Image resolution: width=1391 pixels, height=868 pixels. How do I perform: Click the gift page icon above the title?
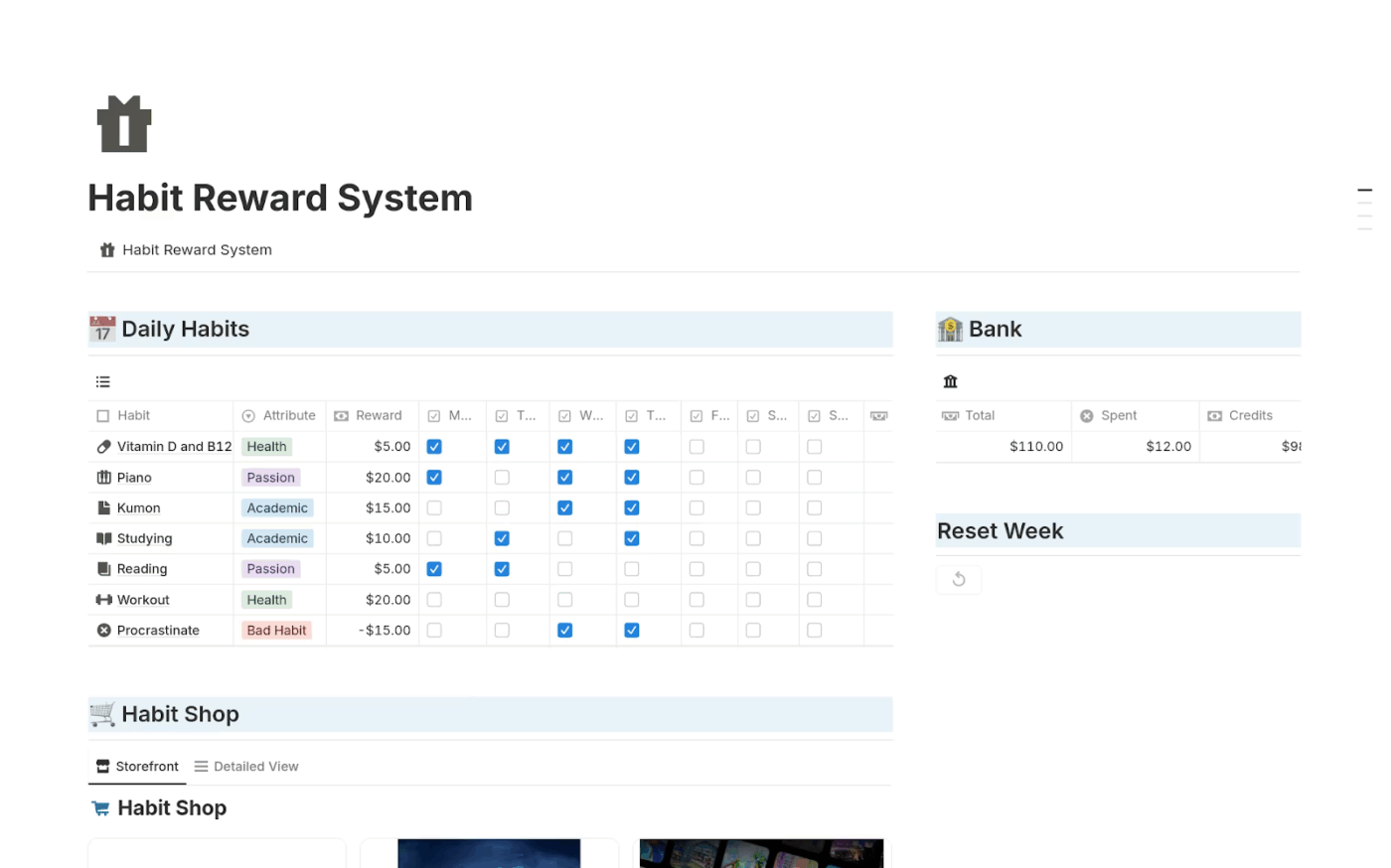pos(123,123)
